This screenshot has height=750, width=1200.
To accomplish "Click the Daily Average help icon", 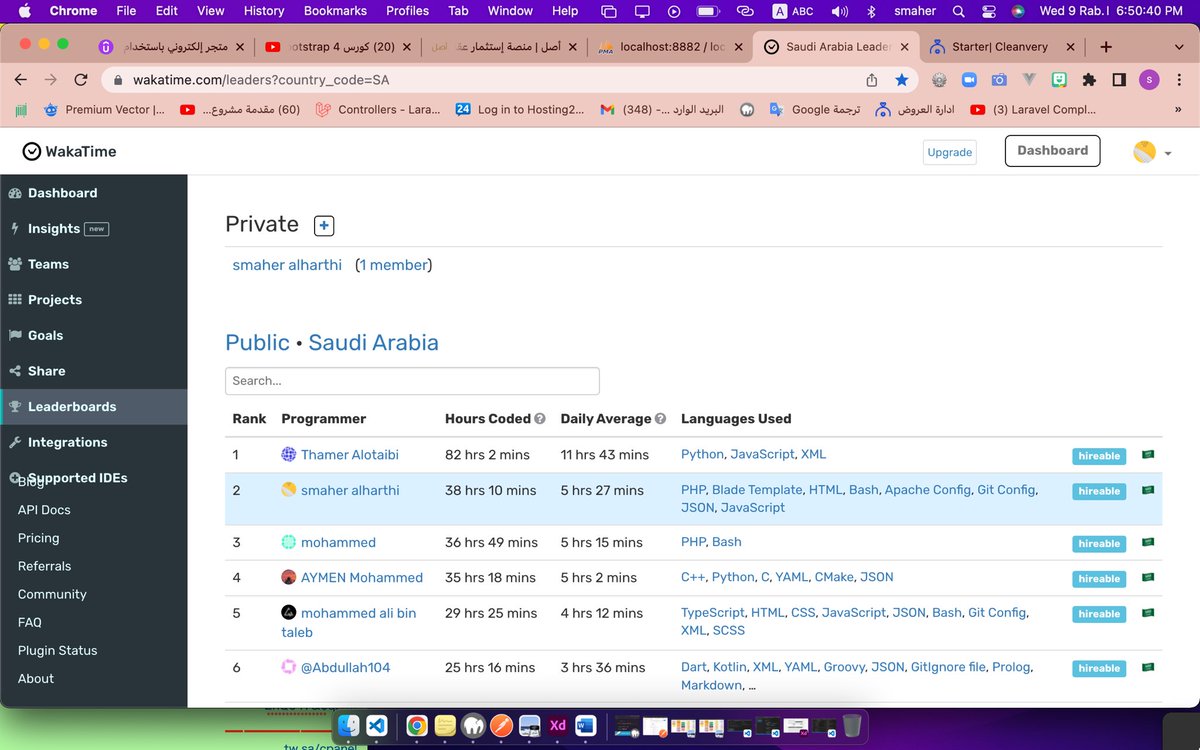I will coord(660,419).
